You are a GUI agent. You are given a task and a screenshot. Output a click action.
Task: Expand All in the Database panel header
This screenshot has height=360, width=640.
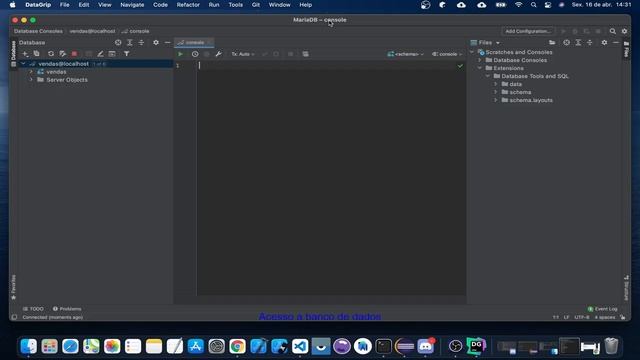[x=129, y=42]
